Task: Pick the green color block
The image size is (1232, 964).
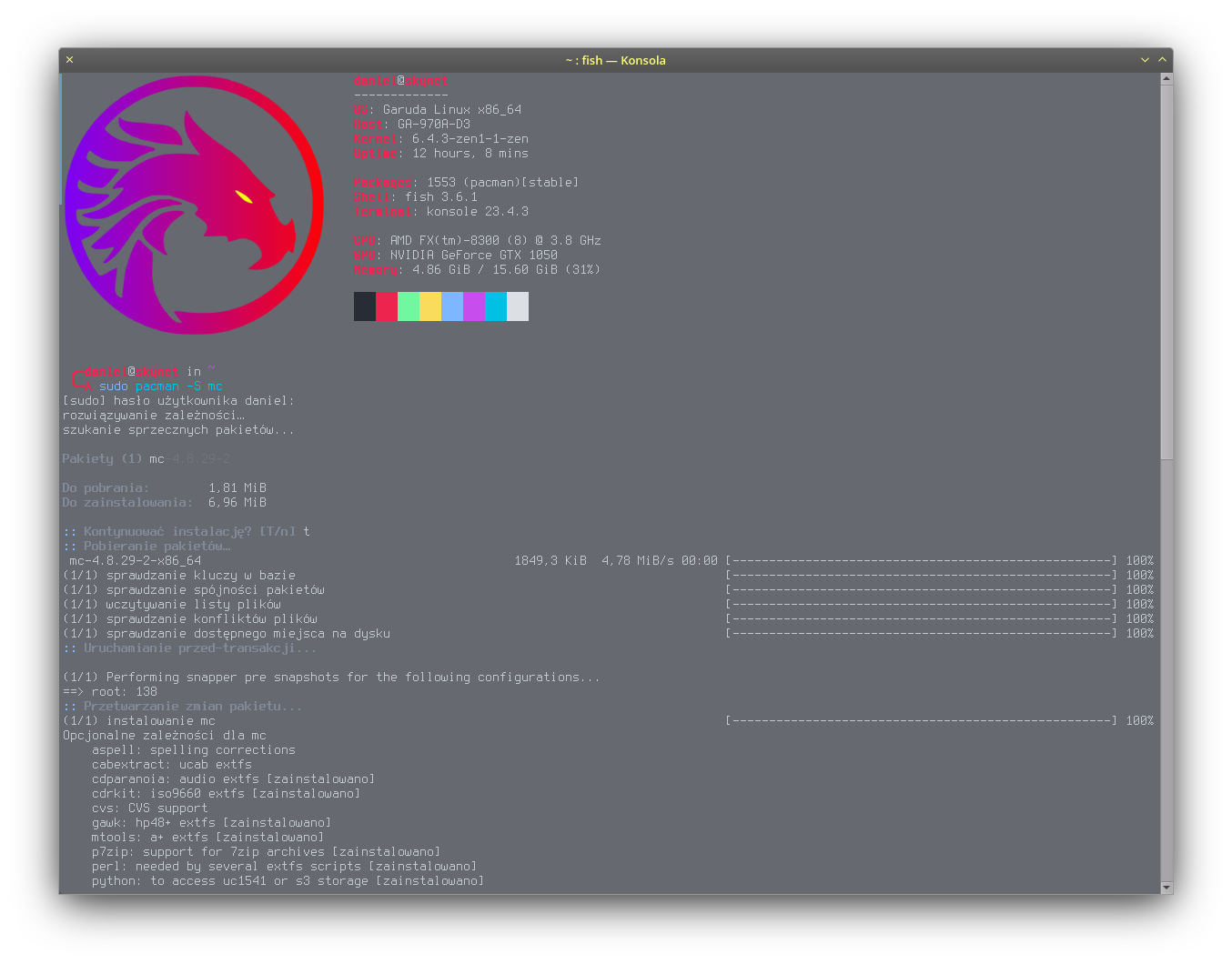Action: (x=409, y=306)
